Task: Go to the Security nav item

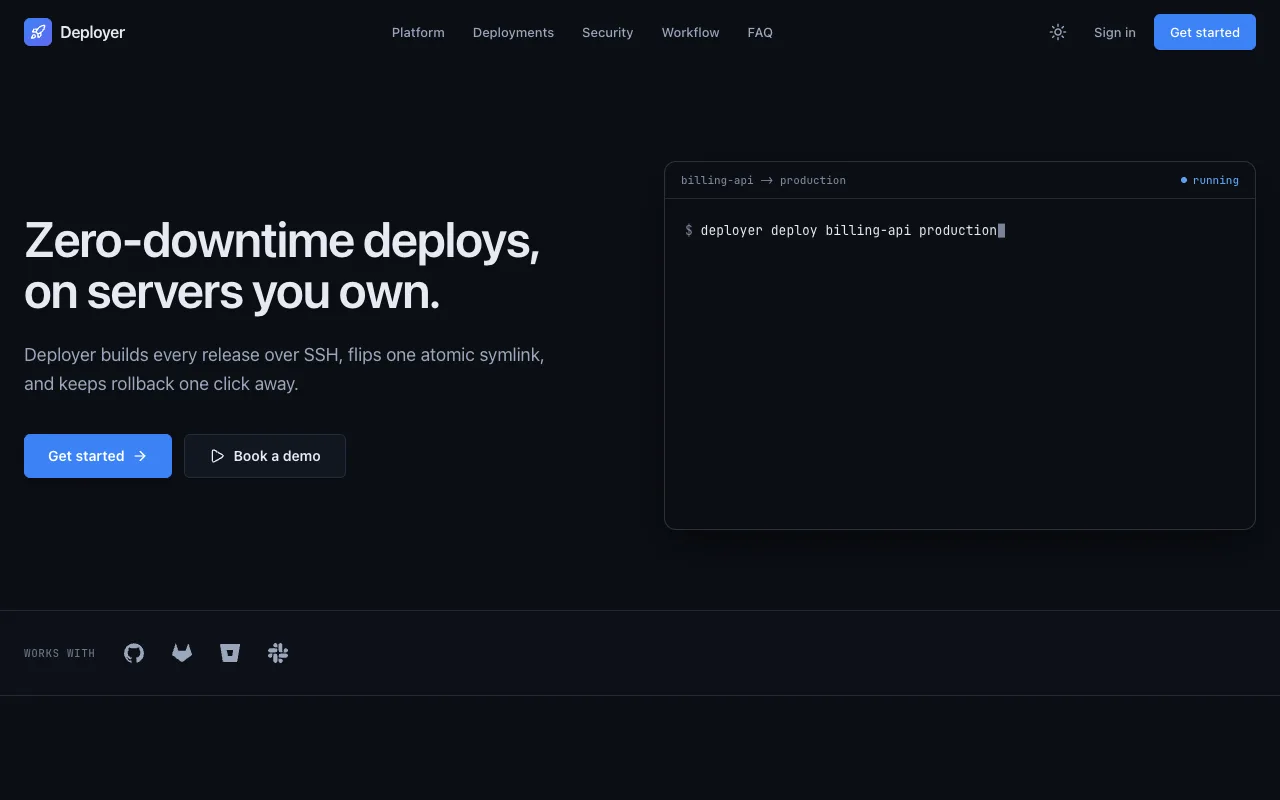Action: 608,32
